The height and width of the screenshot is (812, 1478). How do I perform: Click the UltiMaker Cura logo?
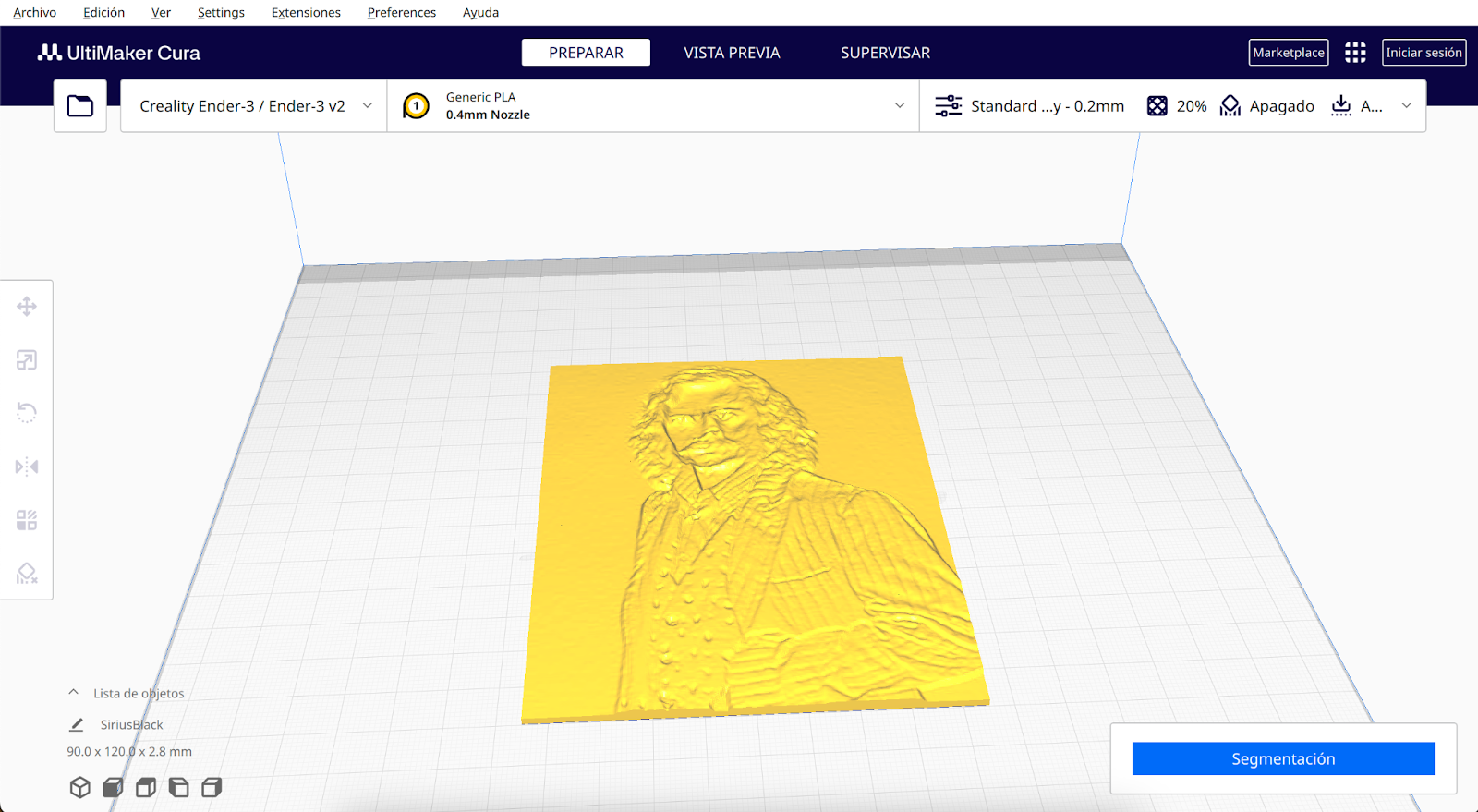tap(119, 53)
